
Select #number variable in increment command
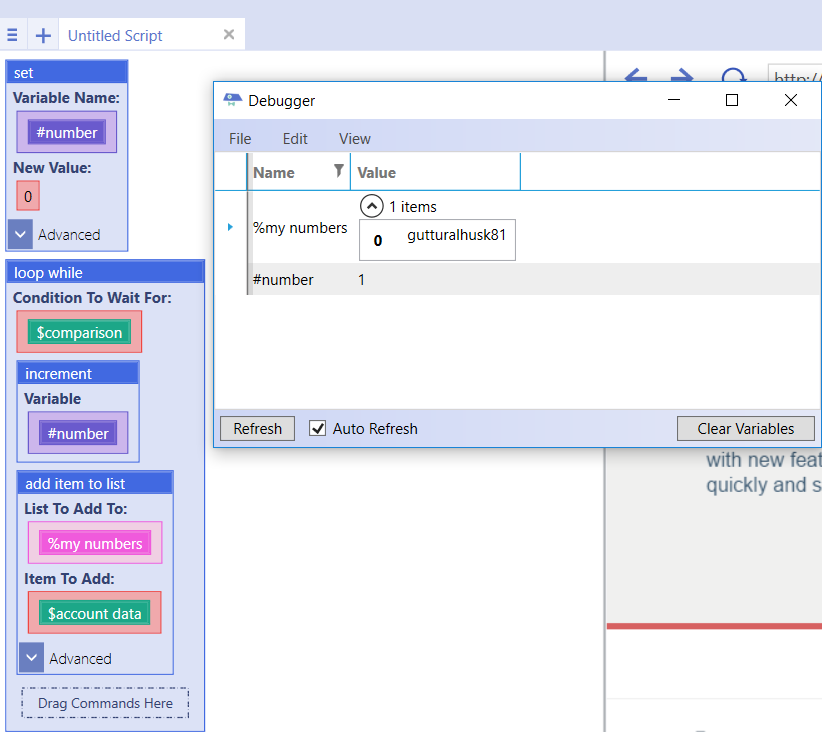coord(78,434)
